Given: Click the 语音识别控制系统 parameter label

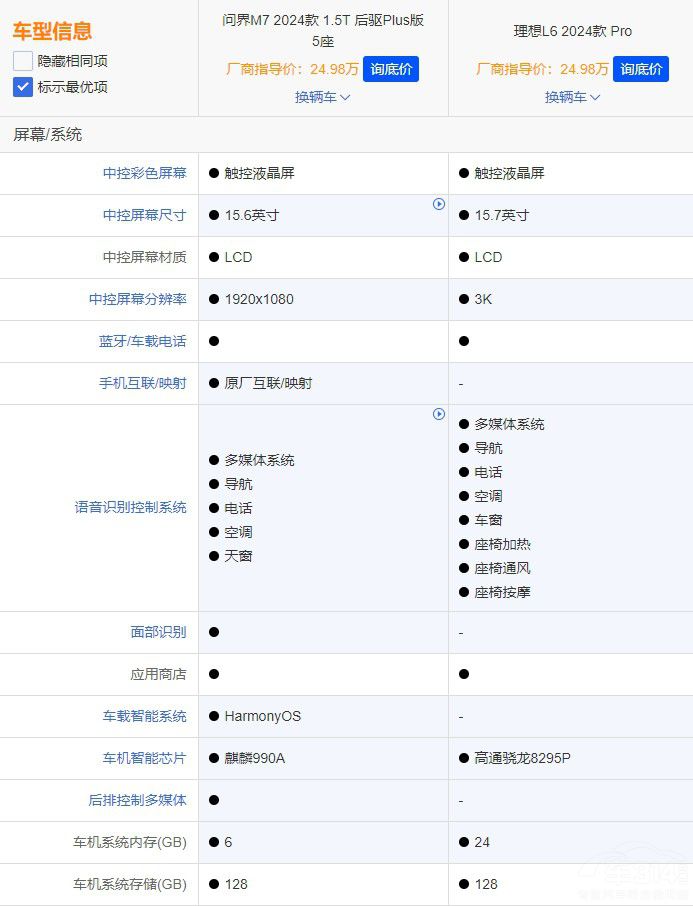Looking at the screenshot, I should click(x=130, y=507).
